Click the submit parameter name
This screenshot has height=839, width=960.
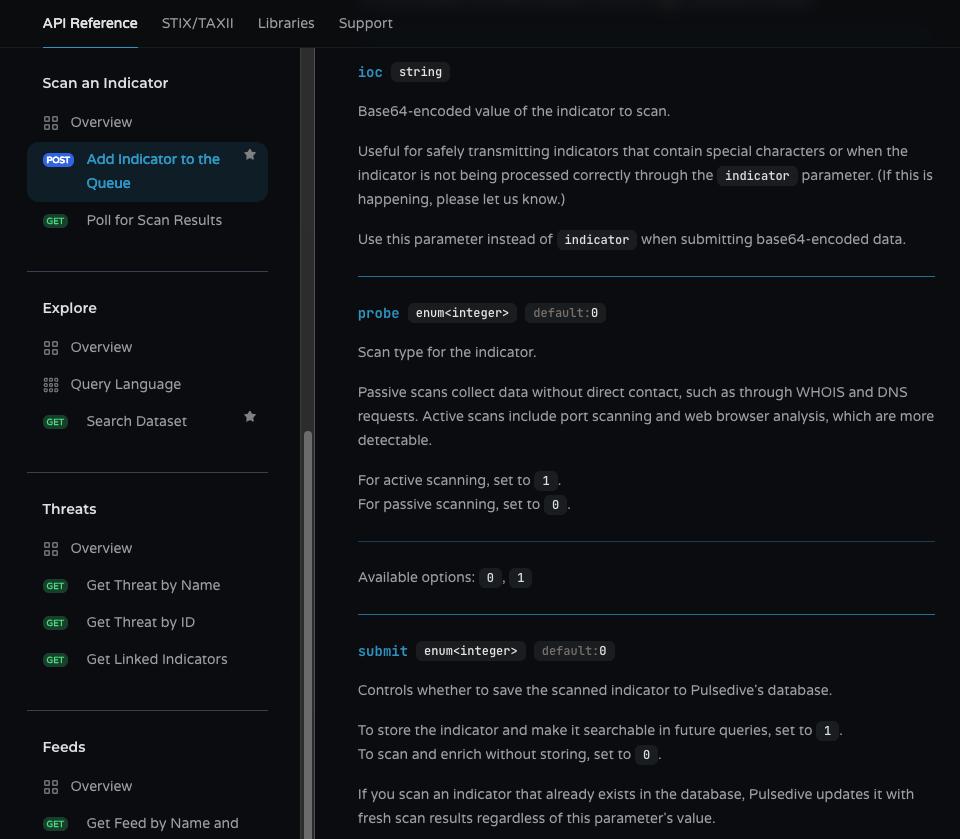pyautogui.click(x=382, y=651)
